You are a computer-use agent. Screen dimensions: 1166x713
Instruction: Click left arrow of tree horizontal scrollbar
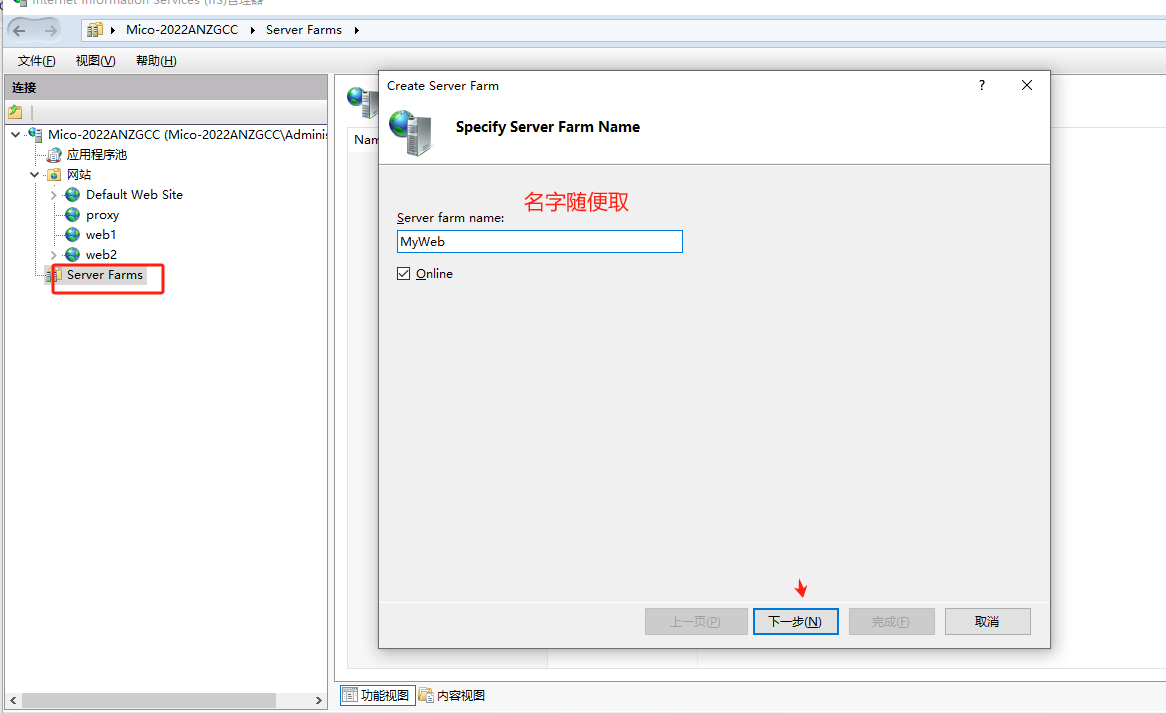[13, 700]
